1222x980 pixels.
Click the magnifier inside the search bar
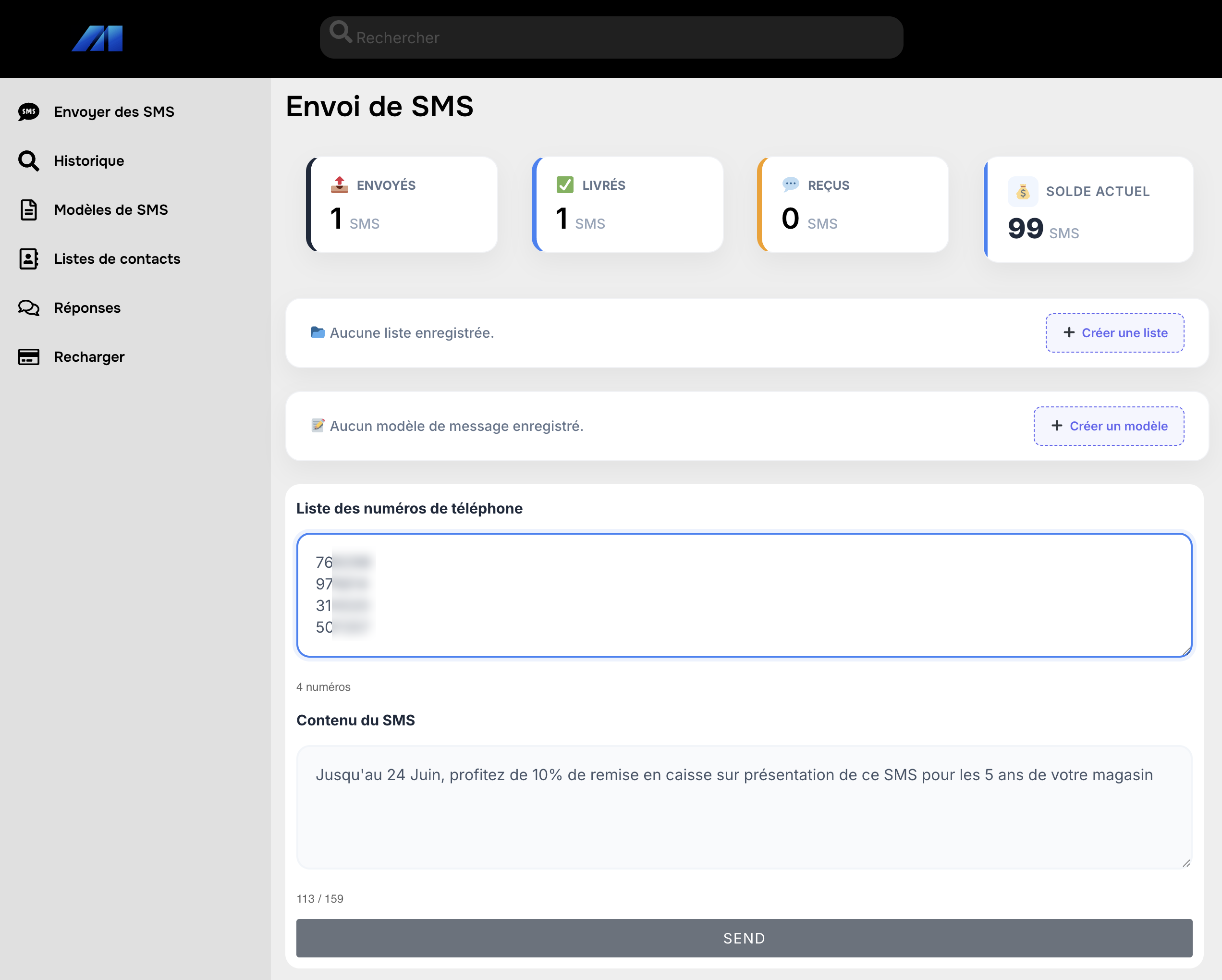(x=340, y=34)
